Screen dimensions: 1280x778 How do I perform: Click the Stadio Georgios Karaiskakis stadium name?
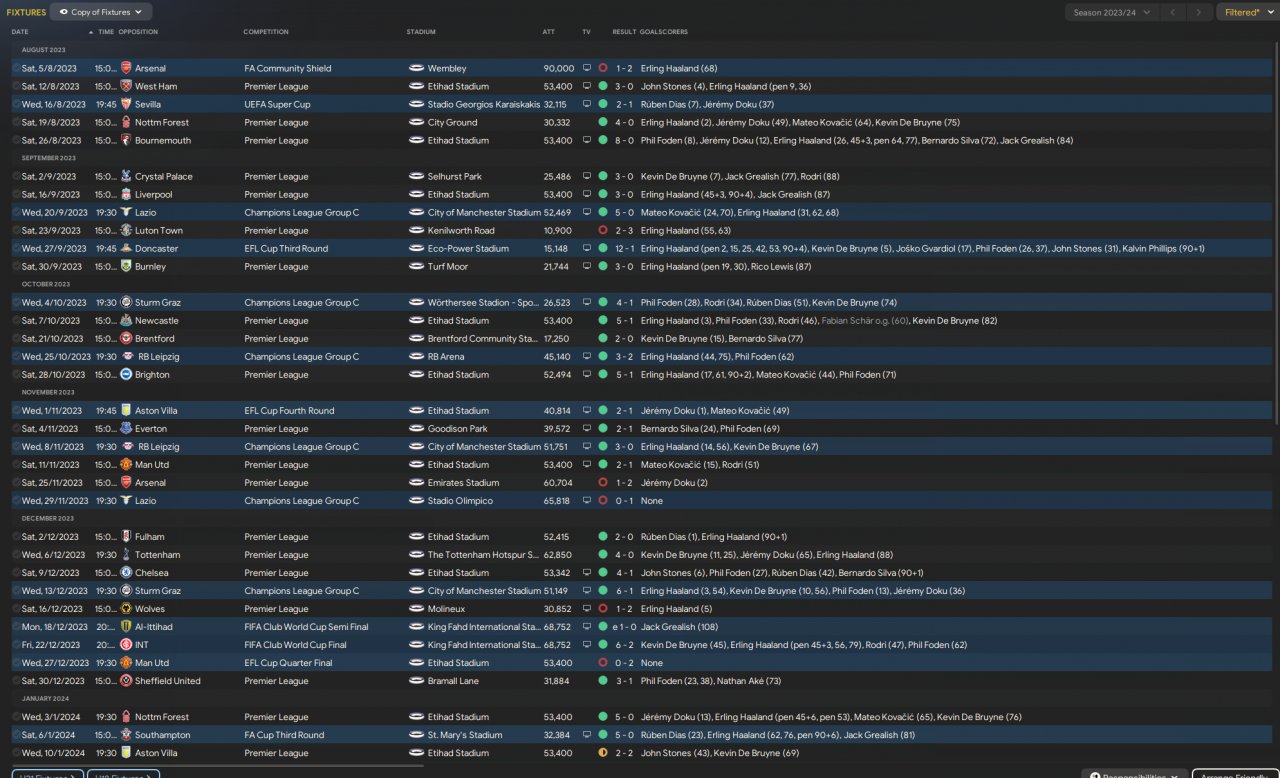pos(484,104)
